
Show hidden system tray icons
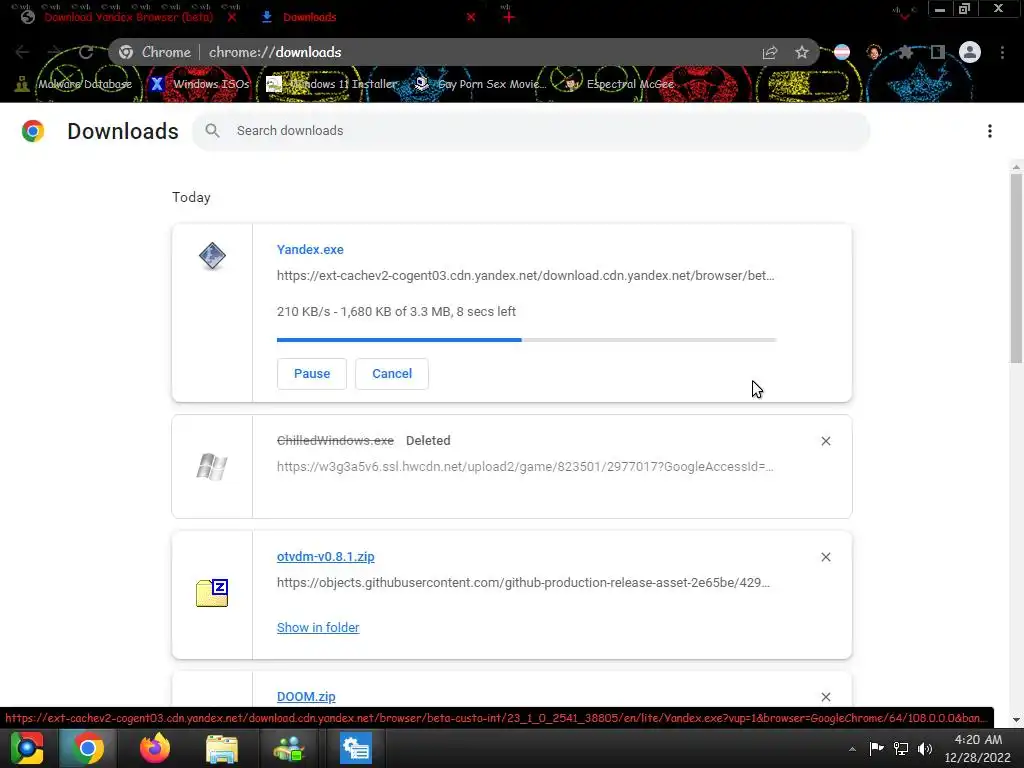click(852, 749)
